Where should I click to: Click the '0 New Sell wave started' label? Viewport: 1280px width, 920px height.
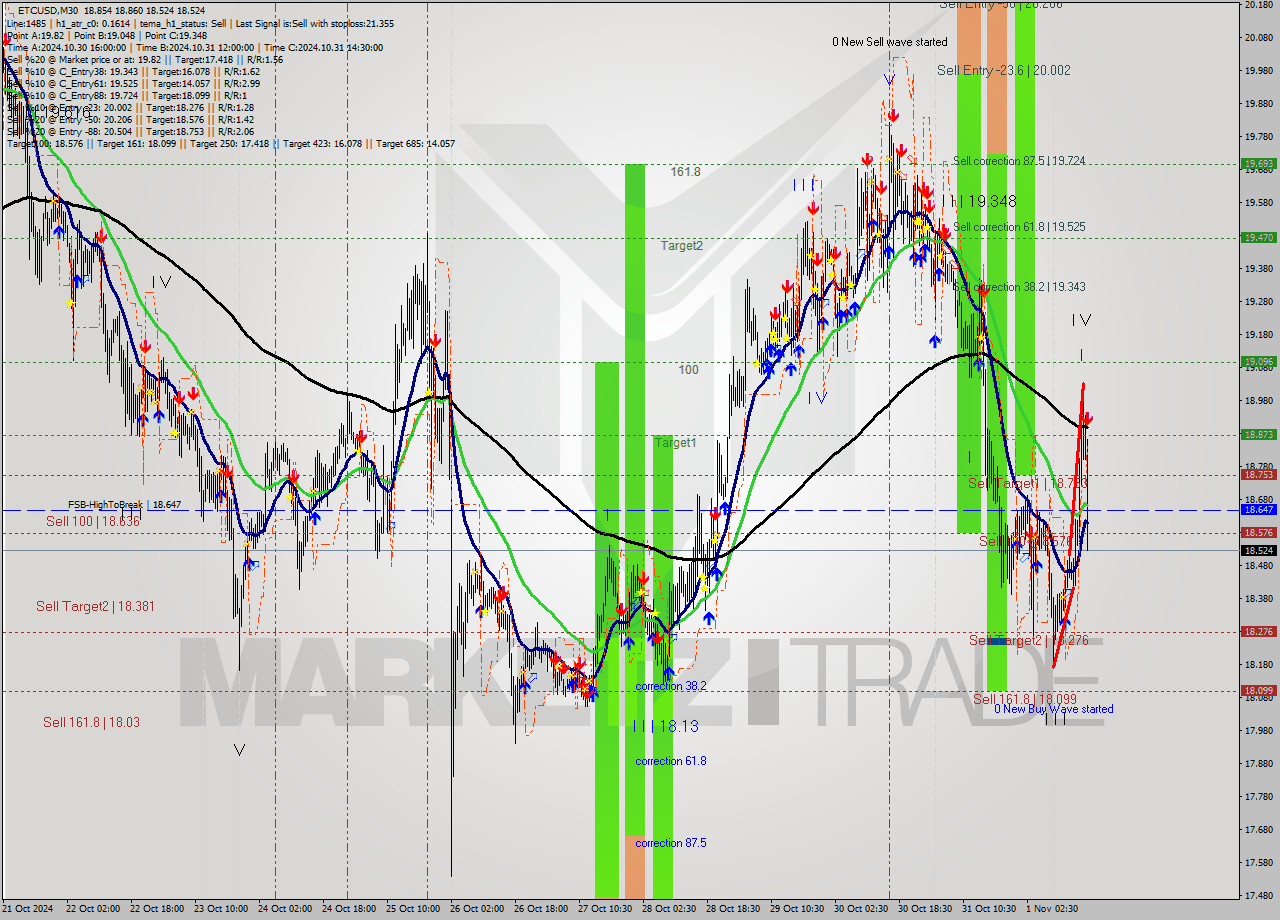click(x=890, y=42)
